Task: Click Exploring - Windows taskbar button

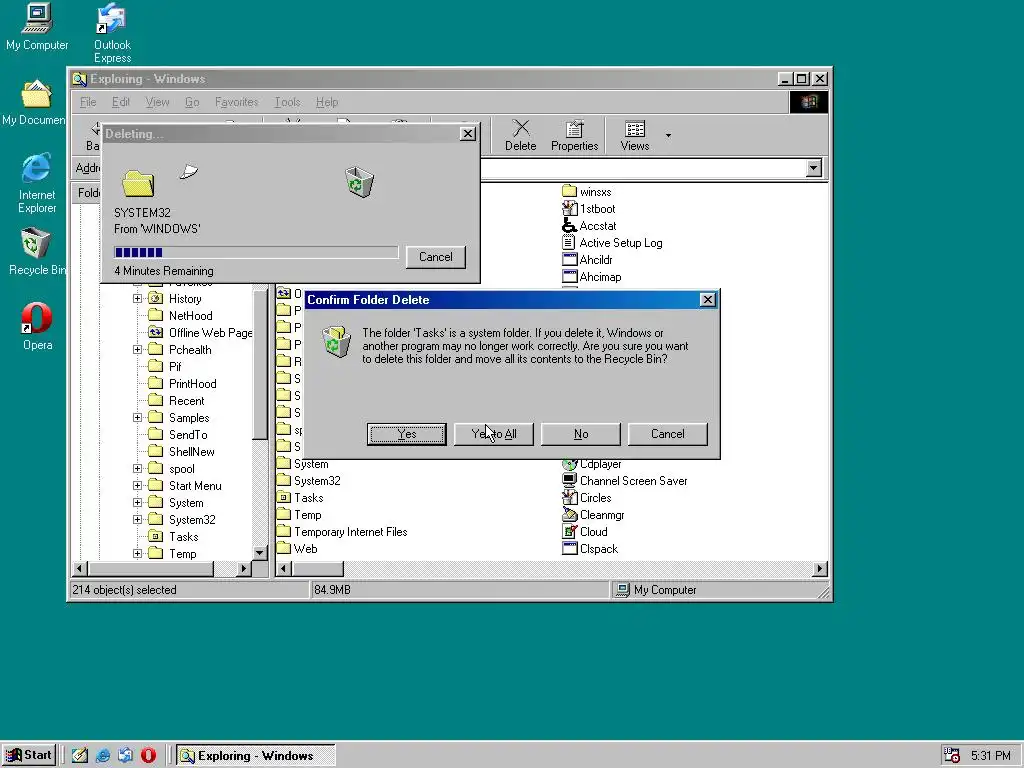Action: tap(255, 756)
